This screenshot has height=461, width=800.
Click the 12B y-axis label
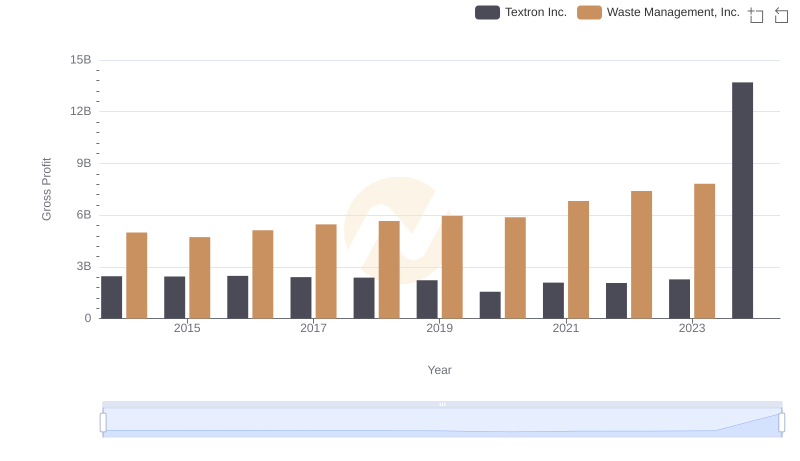[81, 111]
